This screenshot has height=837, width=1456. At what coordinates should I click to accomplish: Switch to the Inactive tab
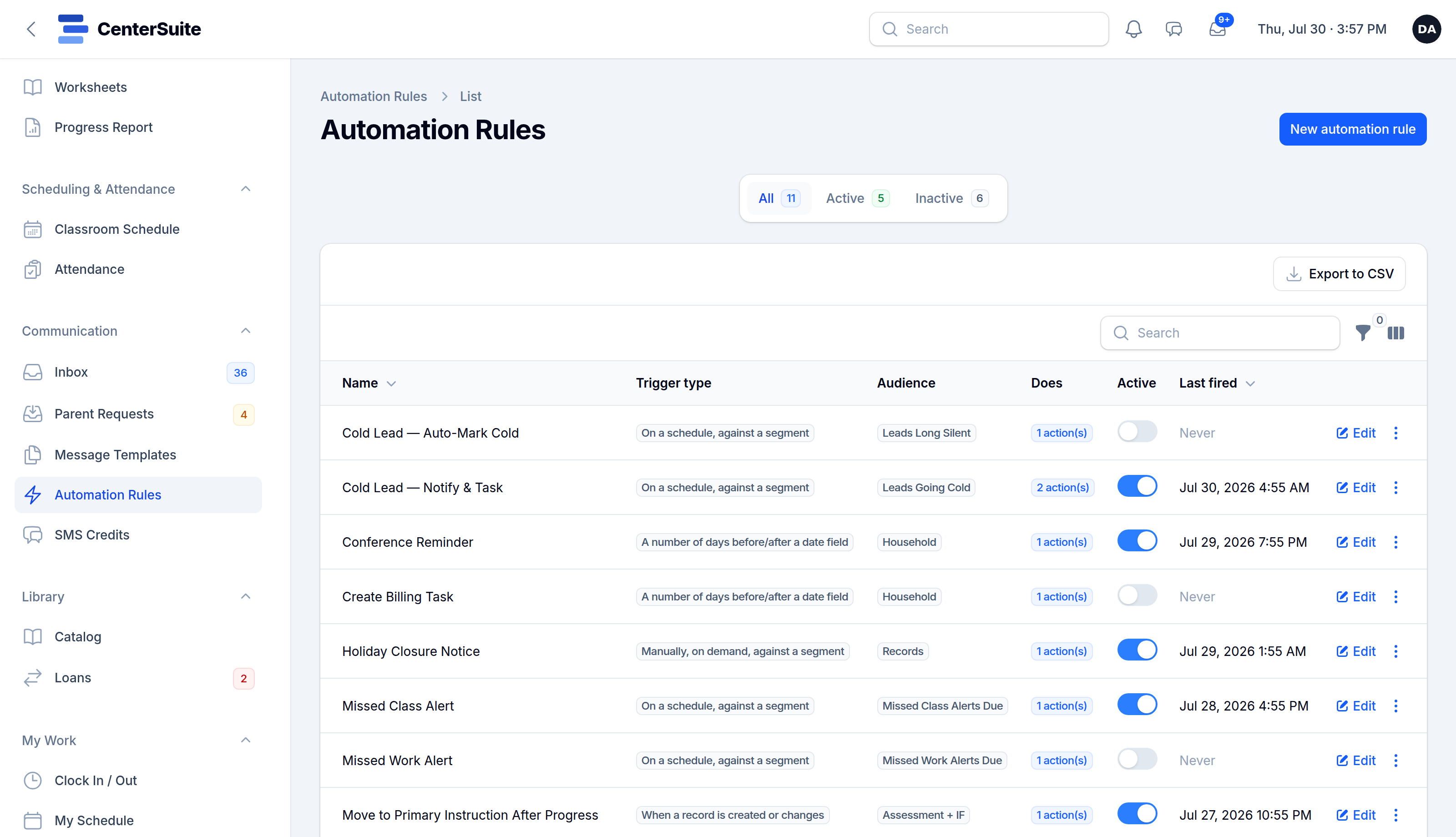[951, 198]
